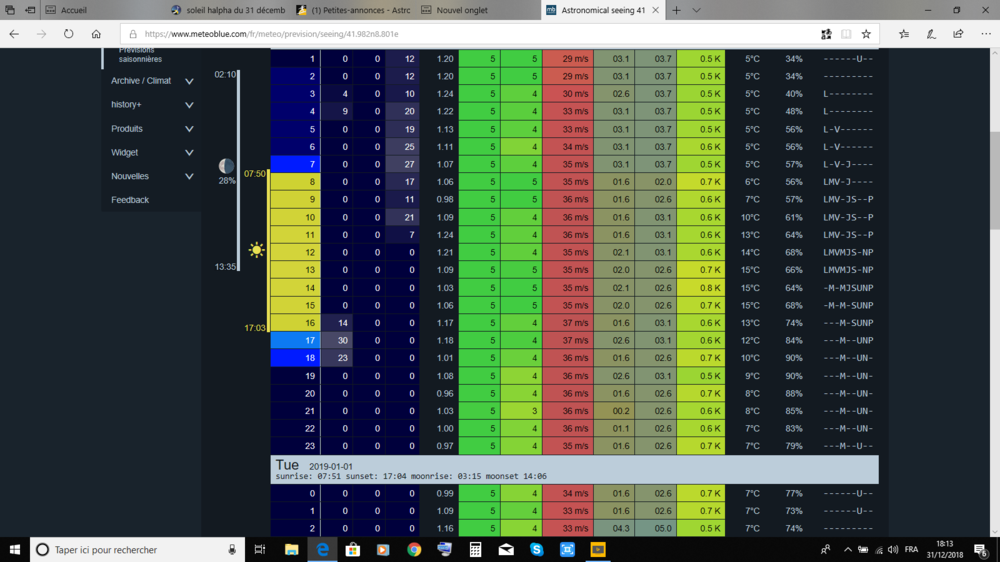Show hidden system tray icons chevron
The width and height of the screenshot is (1000, 562).
tap(848, 549)
